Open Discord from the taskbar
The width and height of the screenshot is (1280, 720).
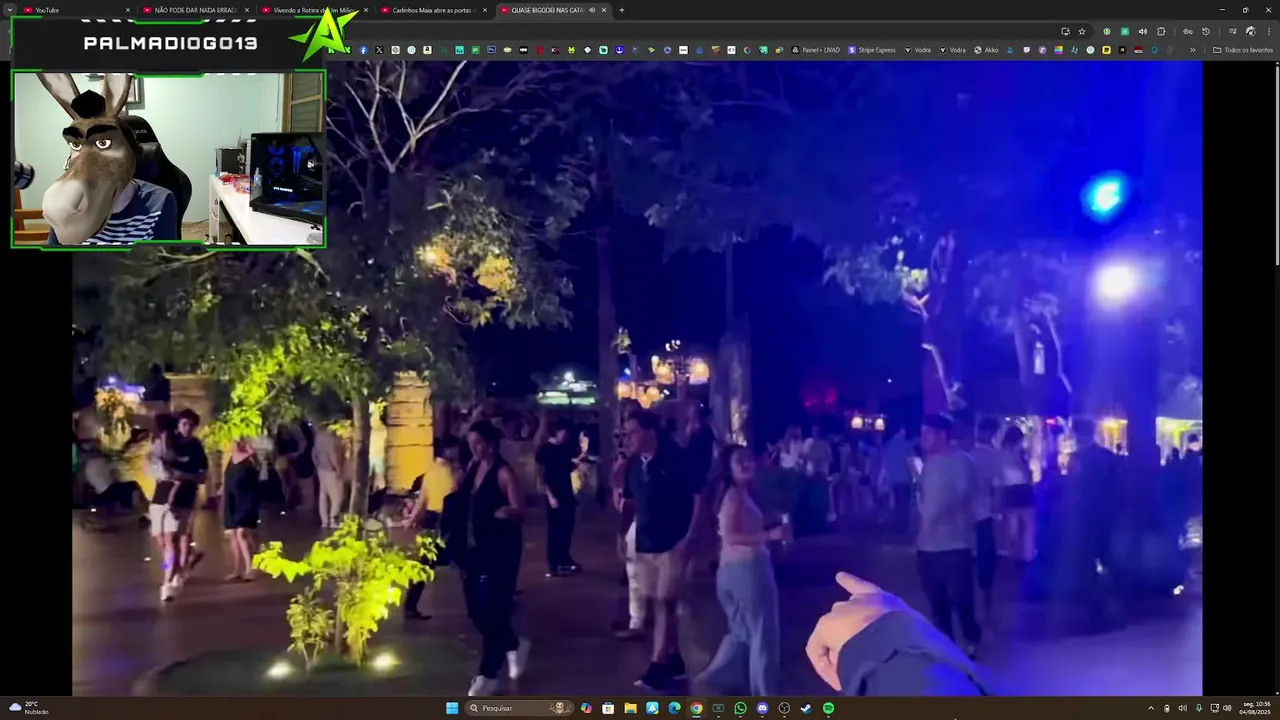[x=762, y=708]
